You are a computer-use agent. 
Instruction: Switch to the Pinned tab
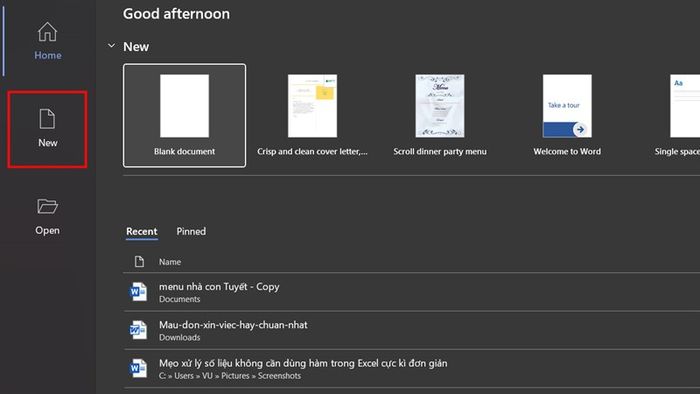tap(191, 231)
